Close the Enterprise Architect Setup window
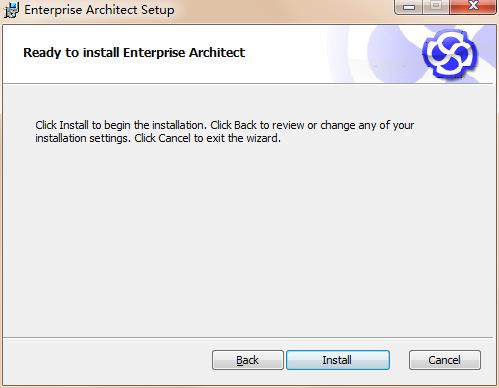Viewport: 499px width, 388px height. coord(473,6)
